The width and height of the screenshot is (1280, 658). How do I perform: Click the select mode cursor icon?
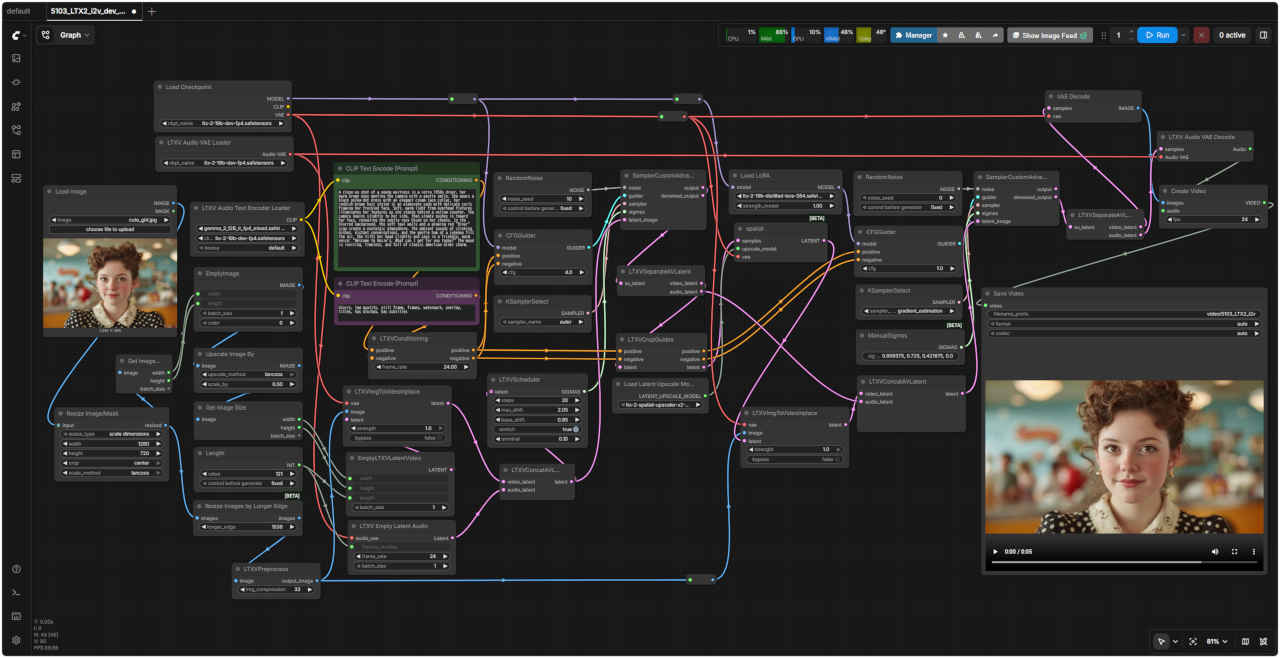click(x=1161, y=641)
